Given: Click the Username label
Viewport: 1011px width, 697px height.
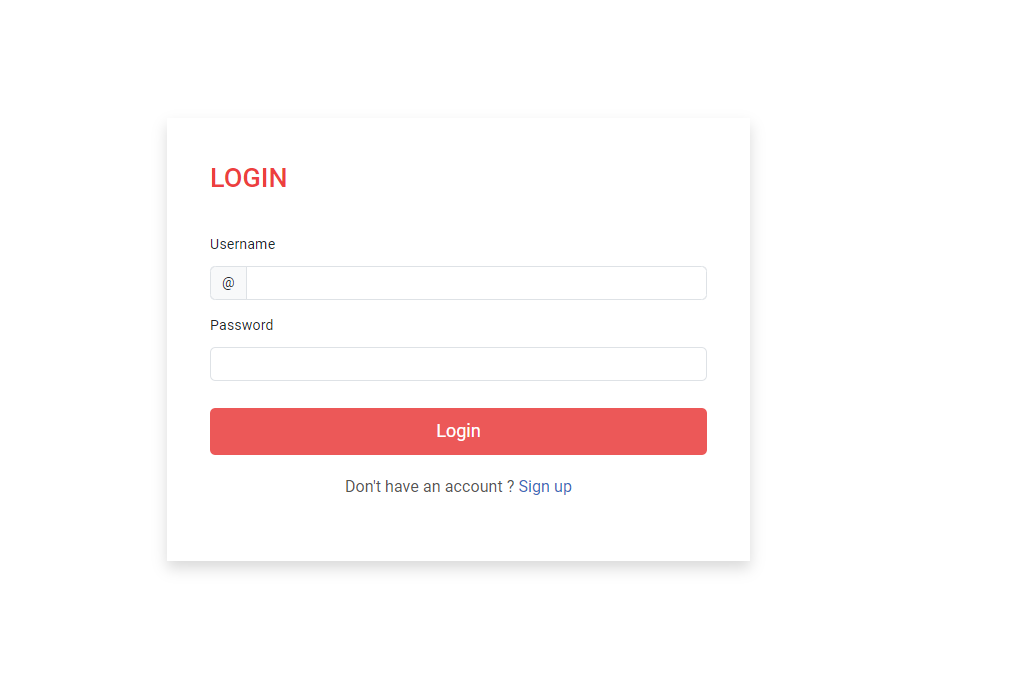Looking at the screenshot, I should [242, 244].
